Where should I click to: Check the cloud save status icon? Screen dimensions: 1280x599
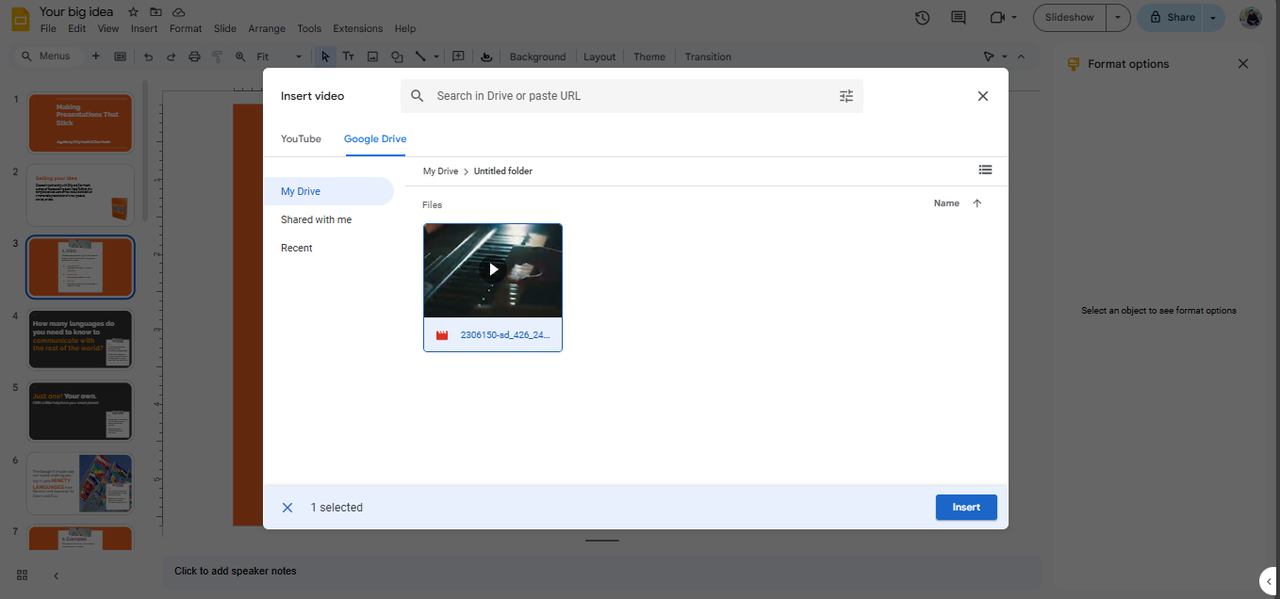click(178, 12)
